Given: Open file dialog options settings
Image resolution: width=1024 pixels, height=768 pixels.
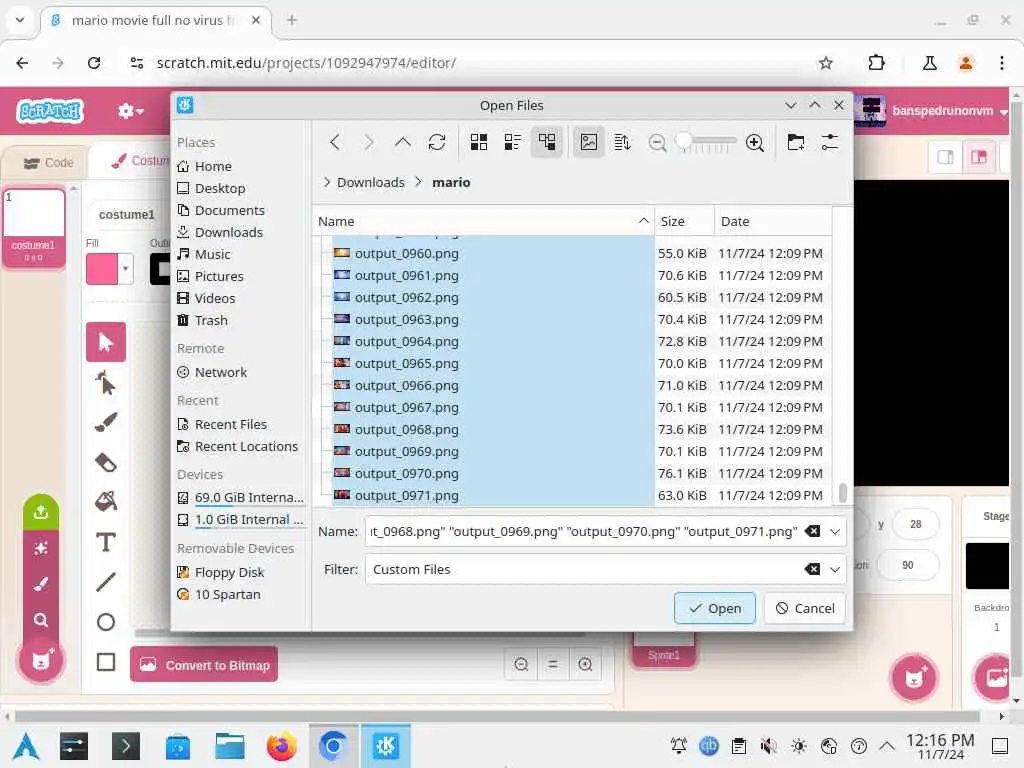Looking at the screenshot, I should (x=829, y=142).
